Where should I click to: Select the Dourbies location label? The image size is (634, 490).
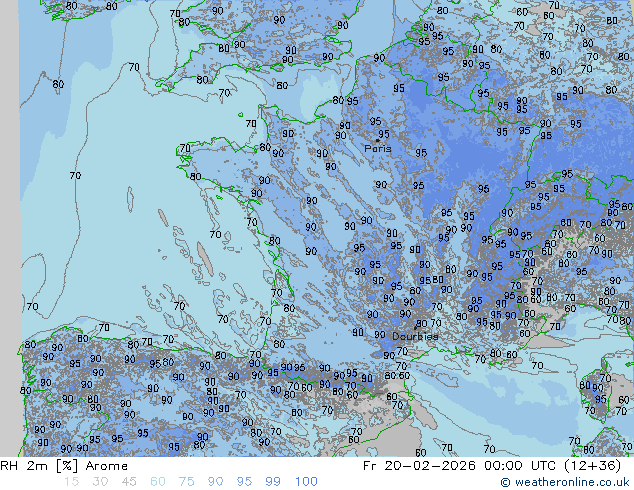click(x=415, y=336)
